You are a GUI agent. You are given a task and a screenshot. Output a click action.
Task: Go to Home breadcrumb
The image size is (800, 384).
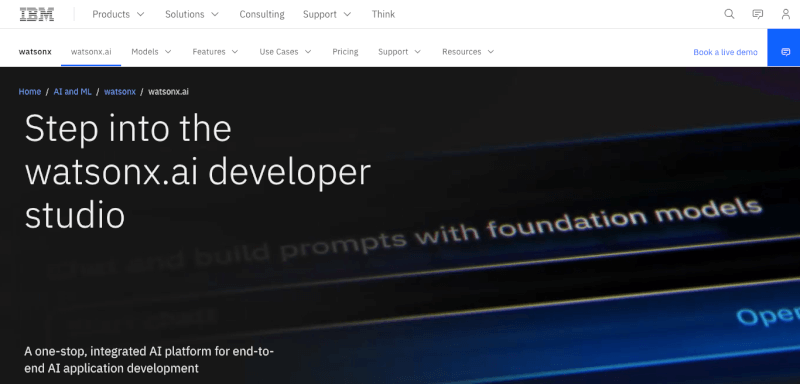tap(30, 92)
